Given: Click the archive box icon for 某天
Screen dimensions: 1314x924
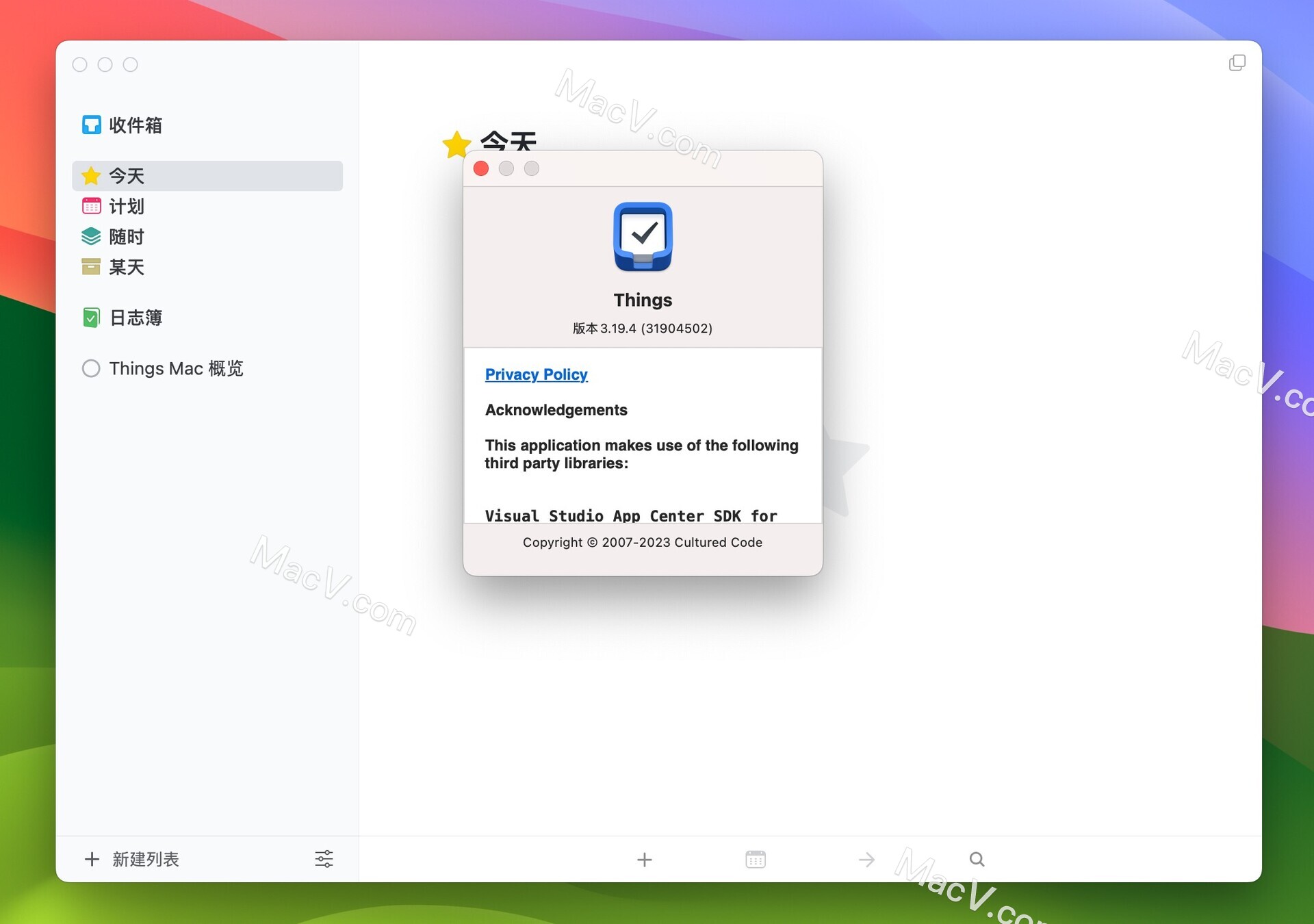Looking at the screenshot, I should coord(91,267).
